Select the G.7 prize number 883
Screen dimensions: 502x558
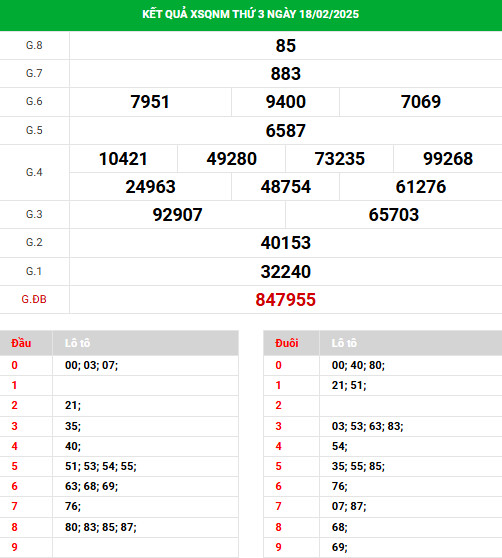click(x=286, y=74)
